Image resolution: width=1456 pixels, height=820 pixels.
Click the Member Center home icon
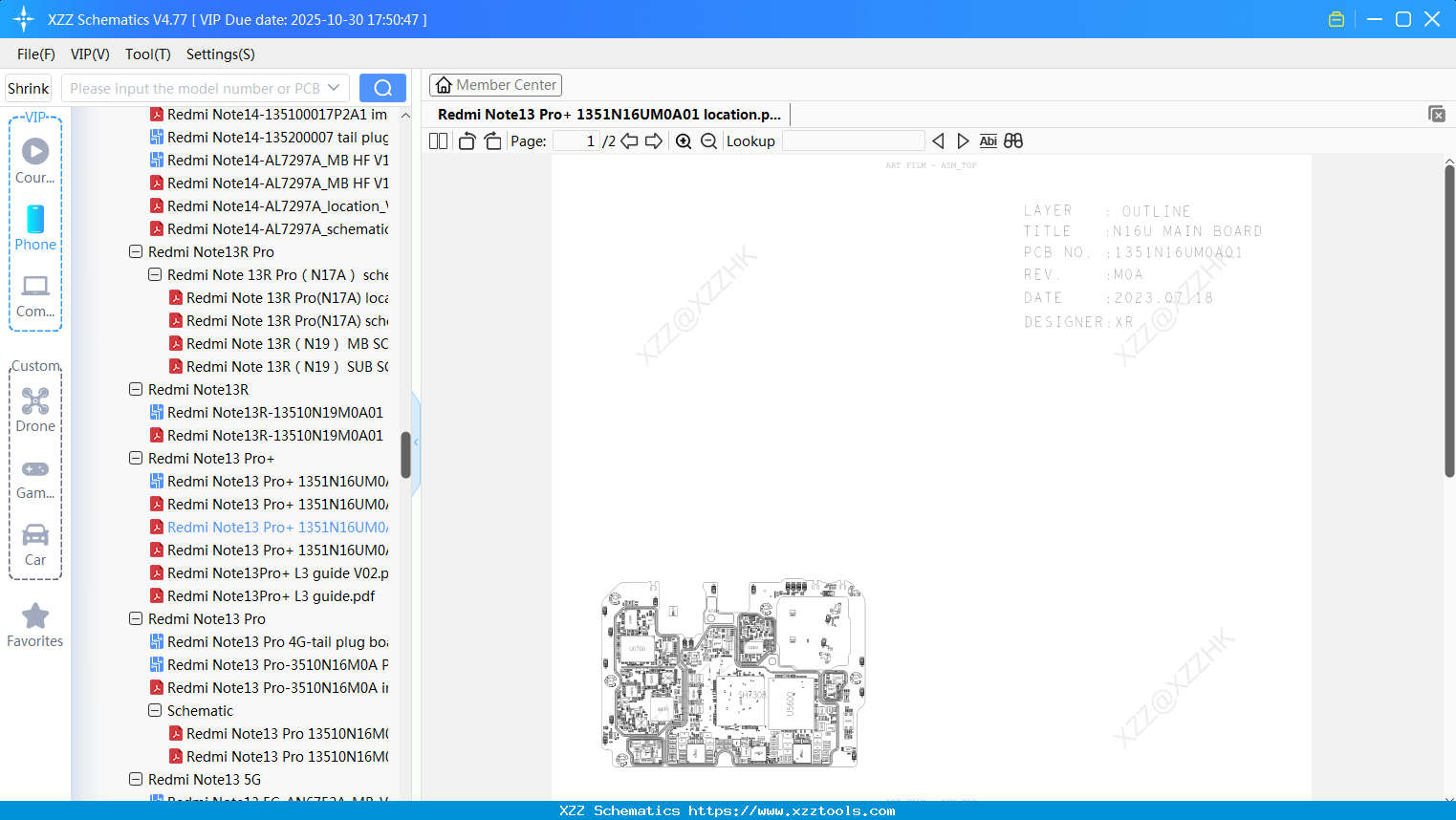(444, 85)
